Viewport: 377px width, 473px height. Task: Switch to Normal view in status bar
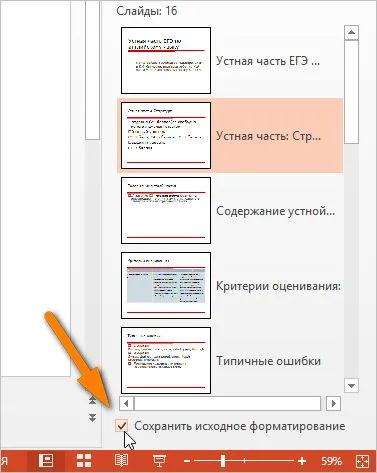point(46,461)
